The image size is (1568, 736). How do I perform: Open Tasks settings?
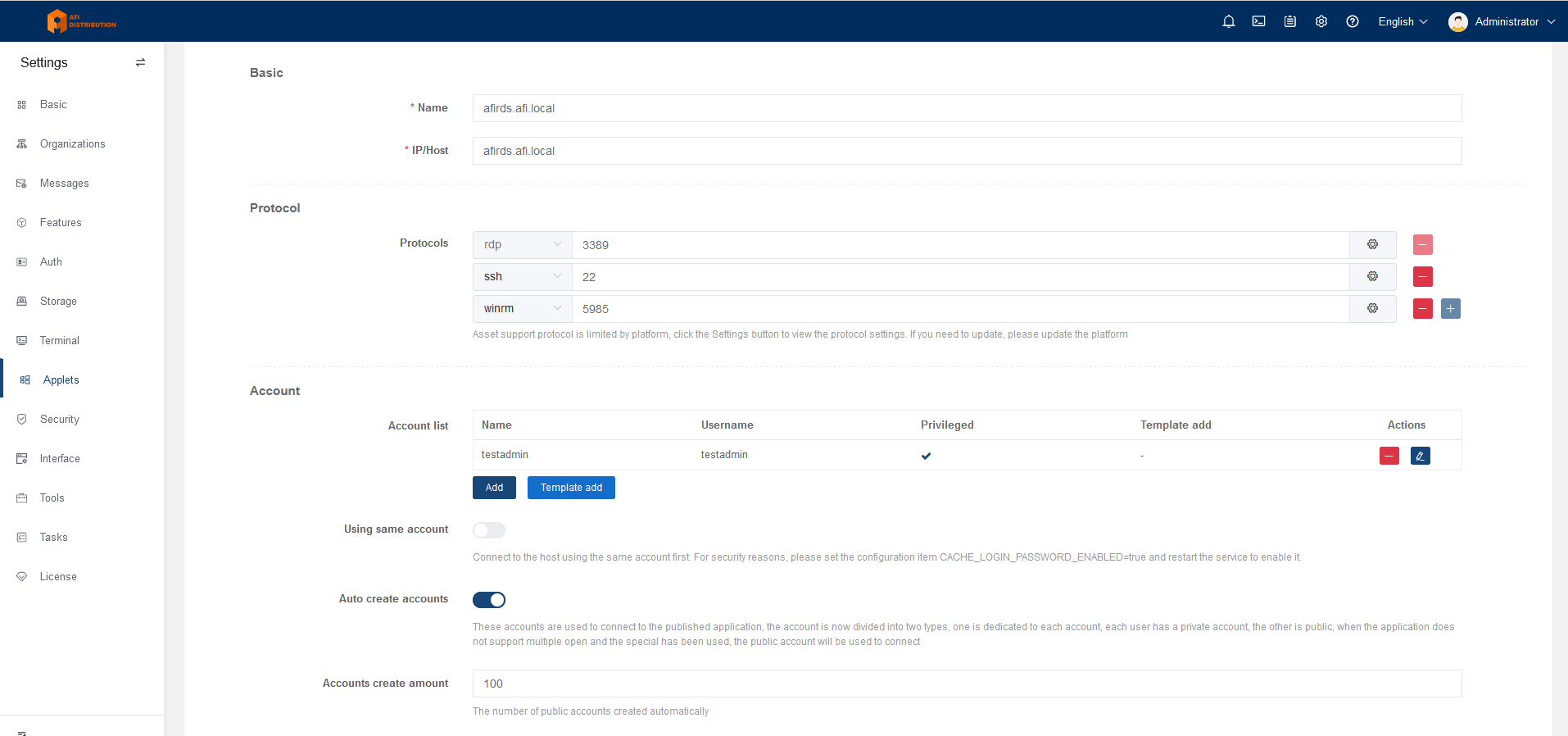tap(82, 537)
